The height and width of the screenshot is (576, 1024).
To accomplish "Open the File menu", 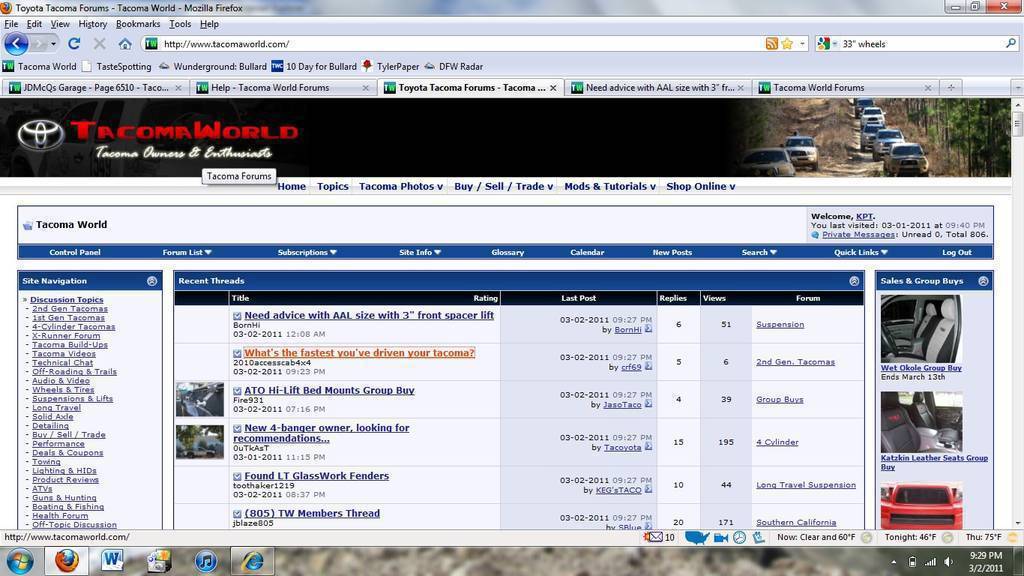I will pos(11,24).
